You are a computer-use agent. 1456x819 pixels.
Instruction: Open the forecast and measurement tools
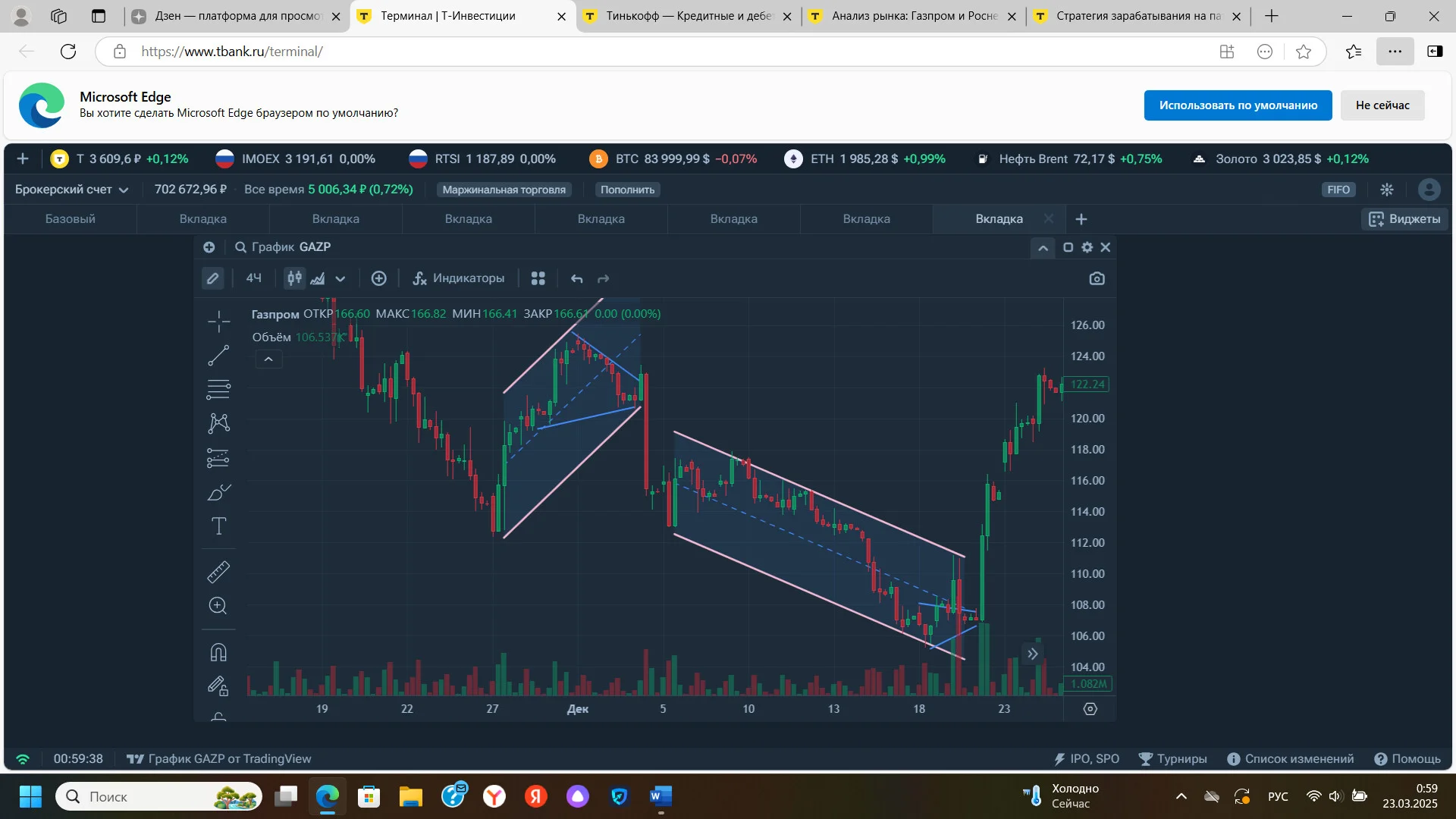[x=218, y=458]
